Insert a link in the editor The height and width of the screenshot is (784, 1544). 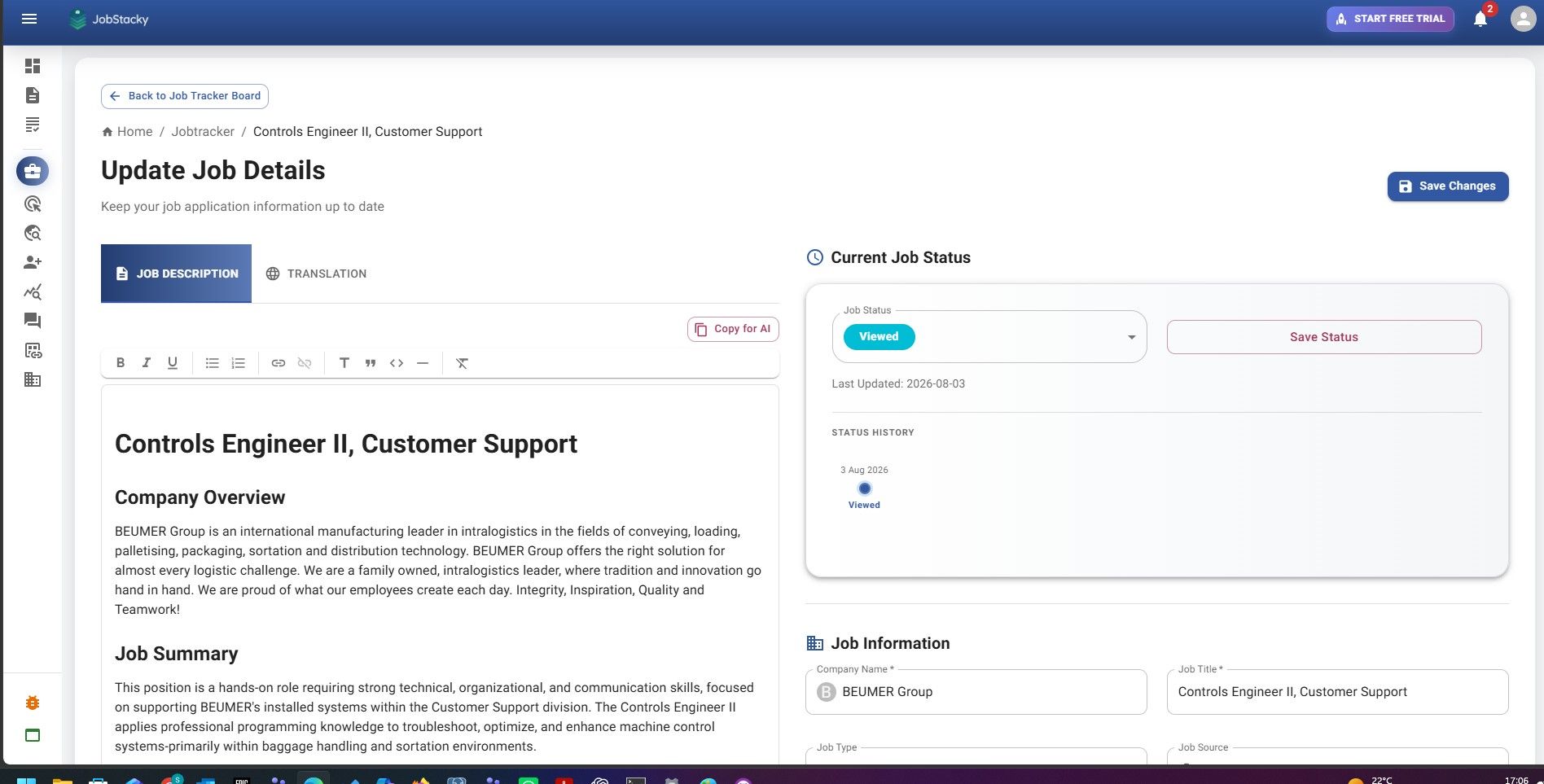click(278, 363)
